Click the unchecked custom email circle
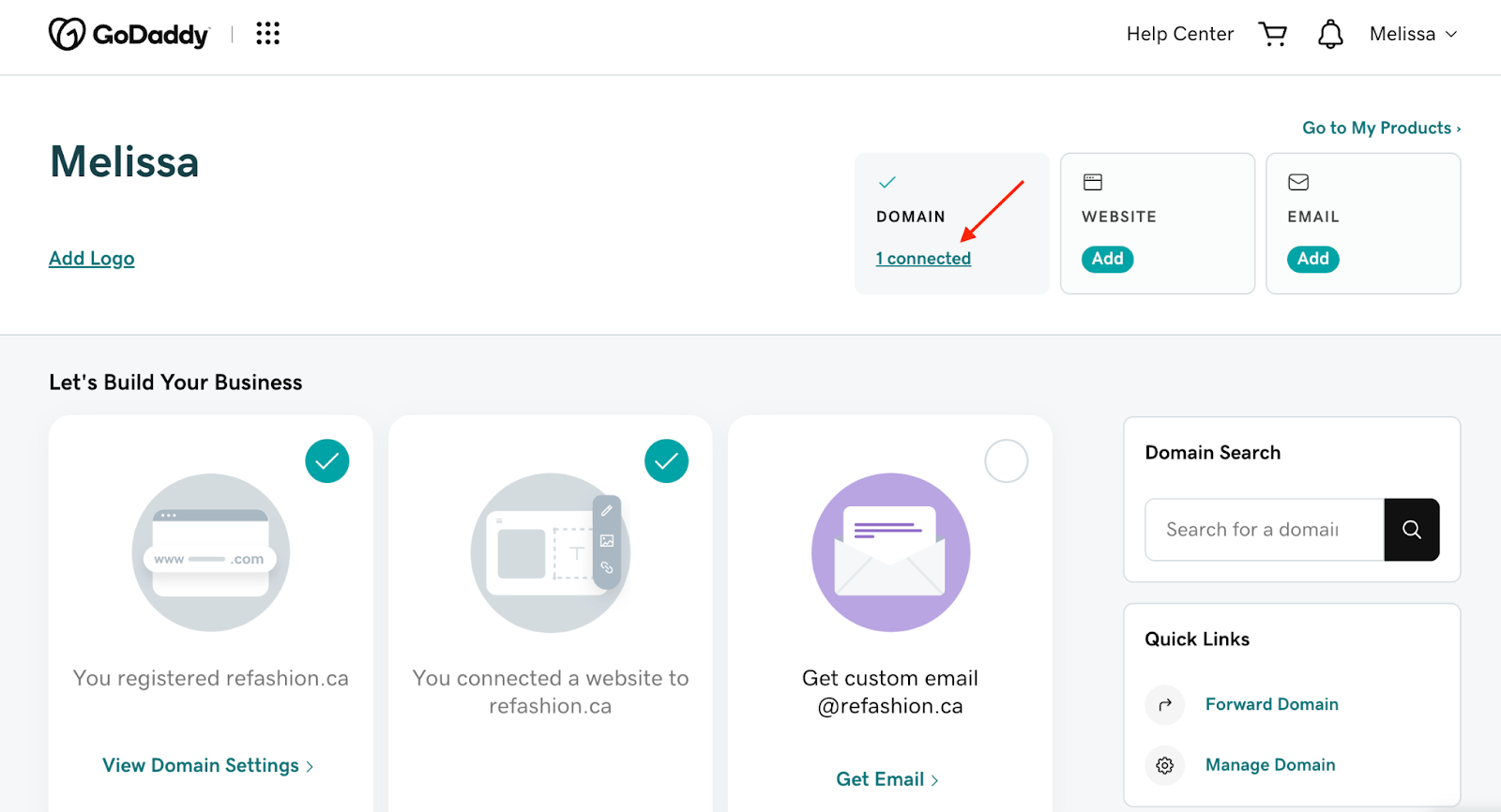 (1007, 461)
